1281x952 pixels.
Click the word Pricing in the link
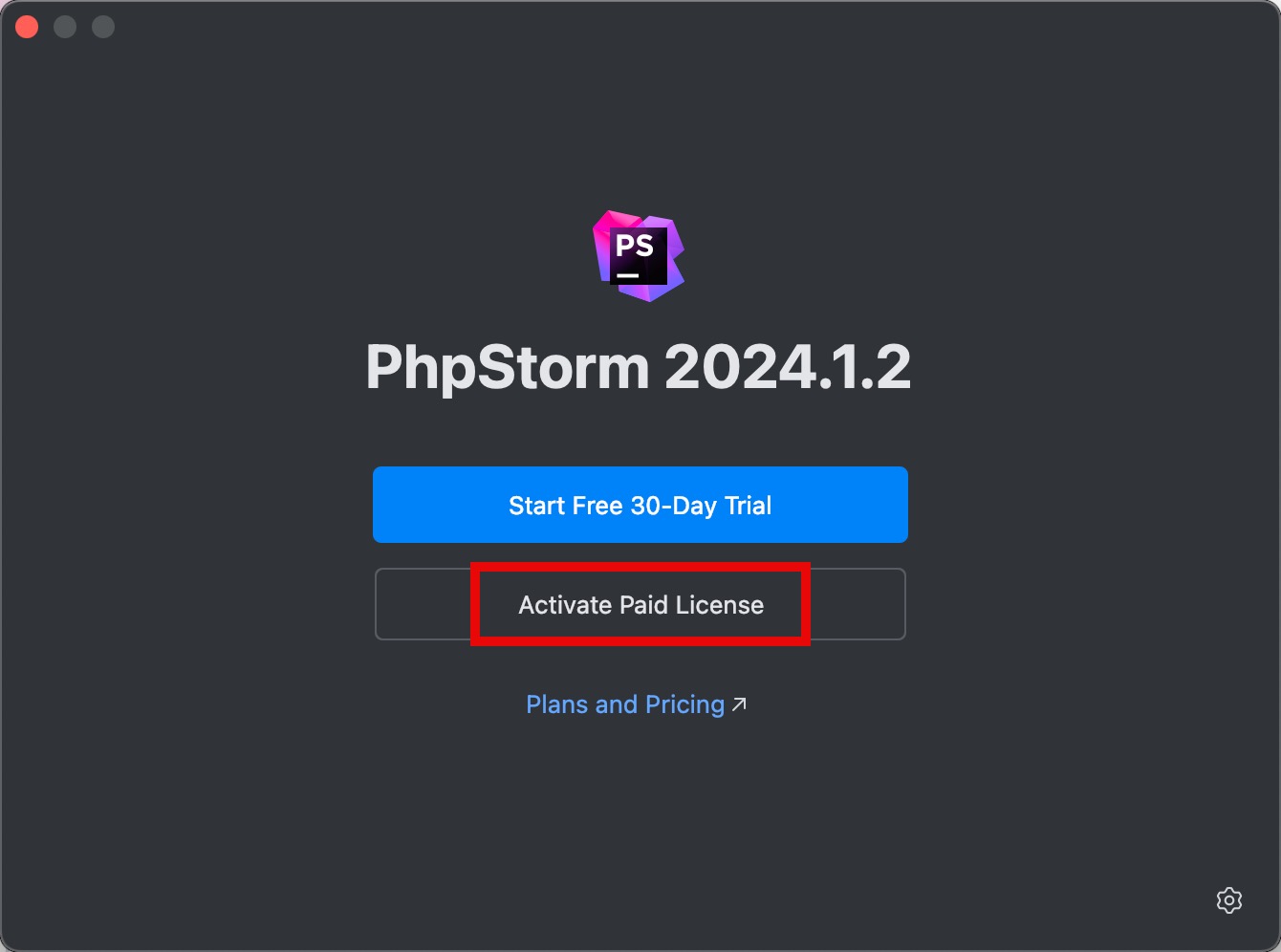(684, 705)
